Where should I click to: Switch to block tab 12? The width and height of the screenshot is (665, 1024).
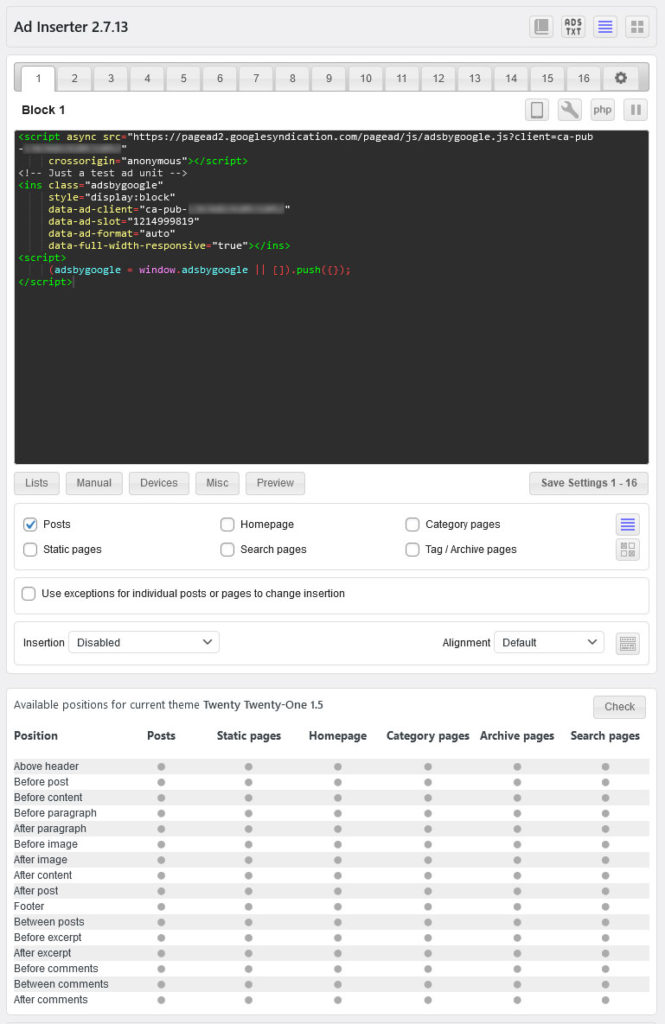438,78
